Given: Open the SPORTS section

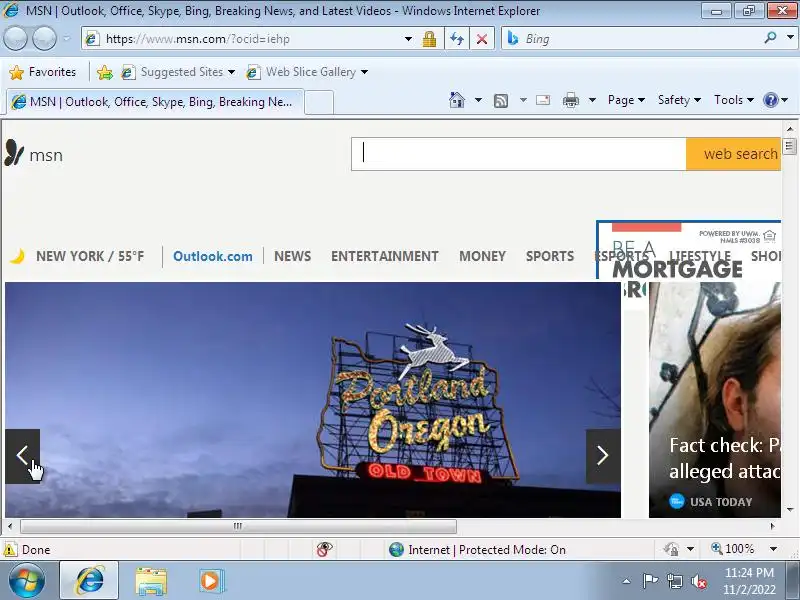Looking at the screenshot, I should coord(550,256).
